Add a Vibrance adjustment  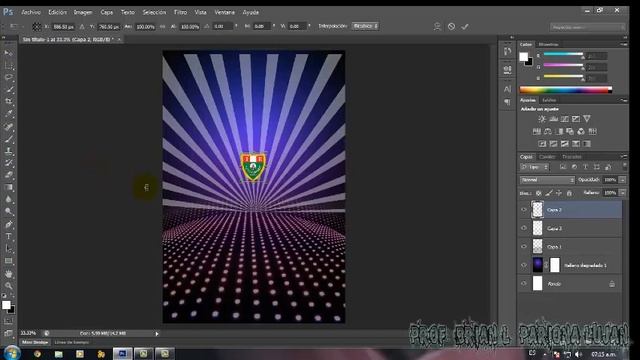(x=587, y=119)
